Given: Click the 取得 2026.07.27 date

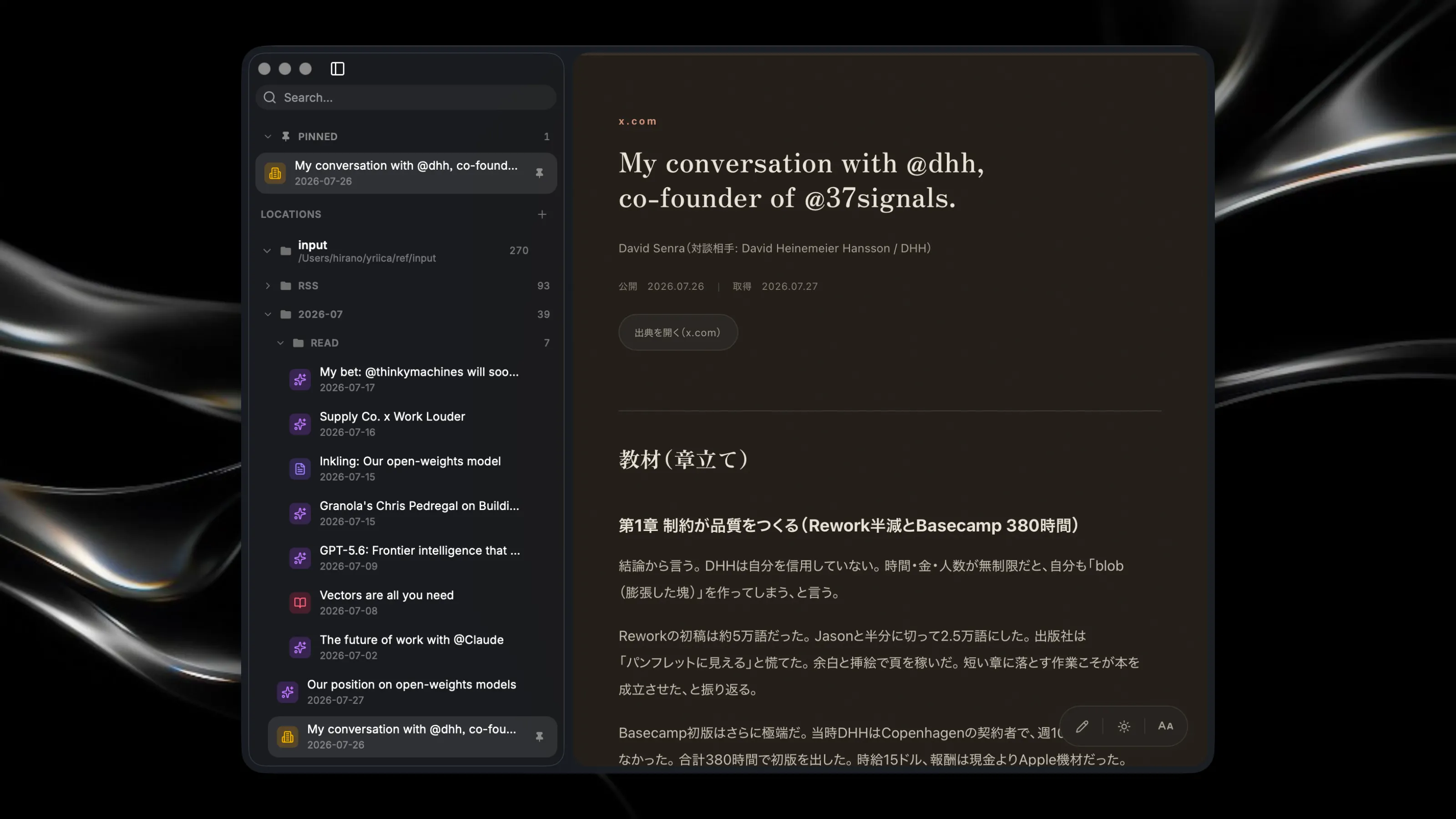Looking at the screenshot, I should point(775,286).
